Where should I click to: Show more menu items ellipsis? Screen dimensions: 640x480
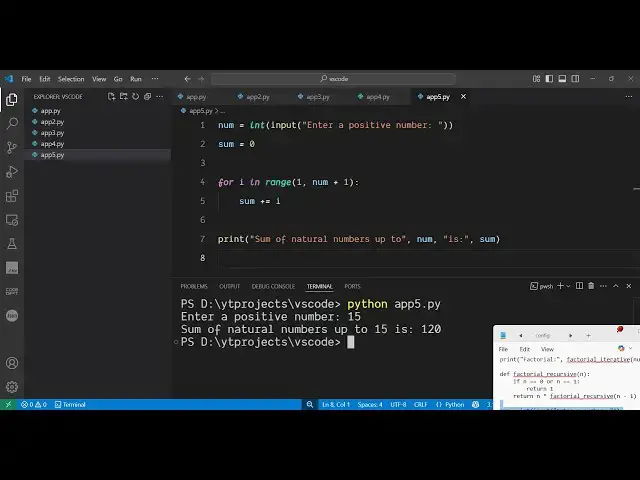(155, 79)
